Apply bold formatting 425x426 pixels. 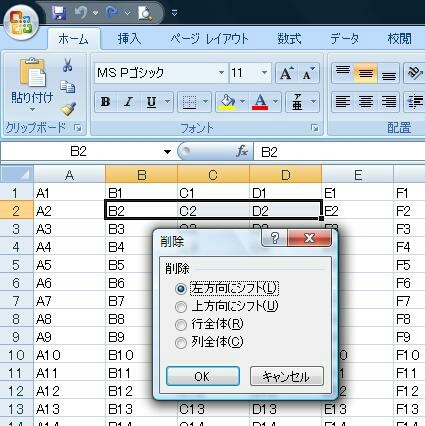[x=106, y=102]
